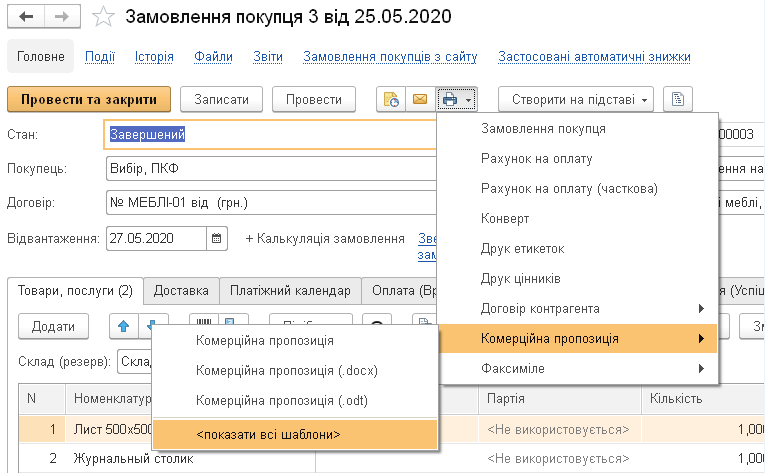Open the Створити на підставі dropdown
The image size is (765, 473).
click(576, 100)
